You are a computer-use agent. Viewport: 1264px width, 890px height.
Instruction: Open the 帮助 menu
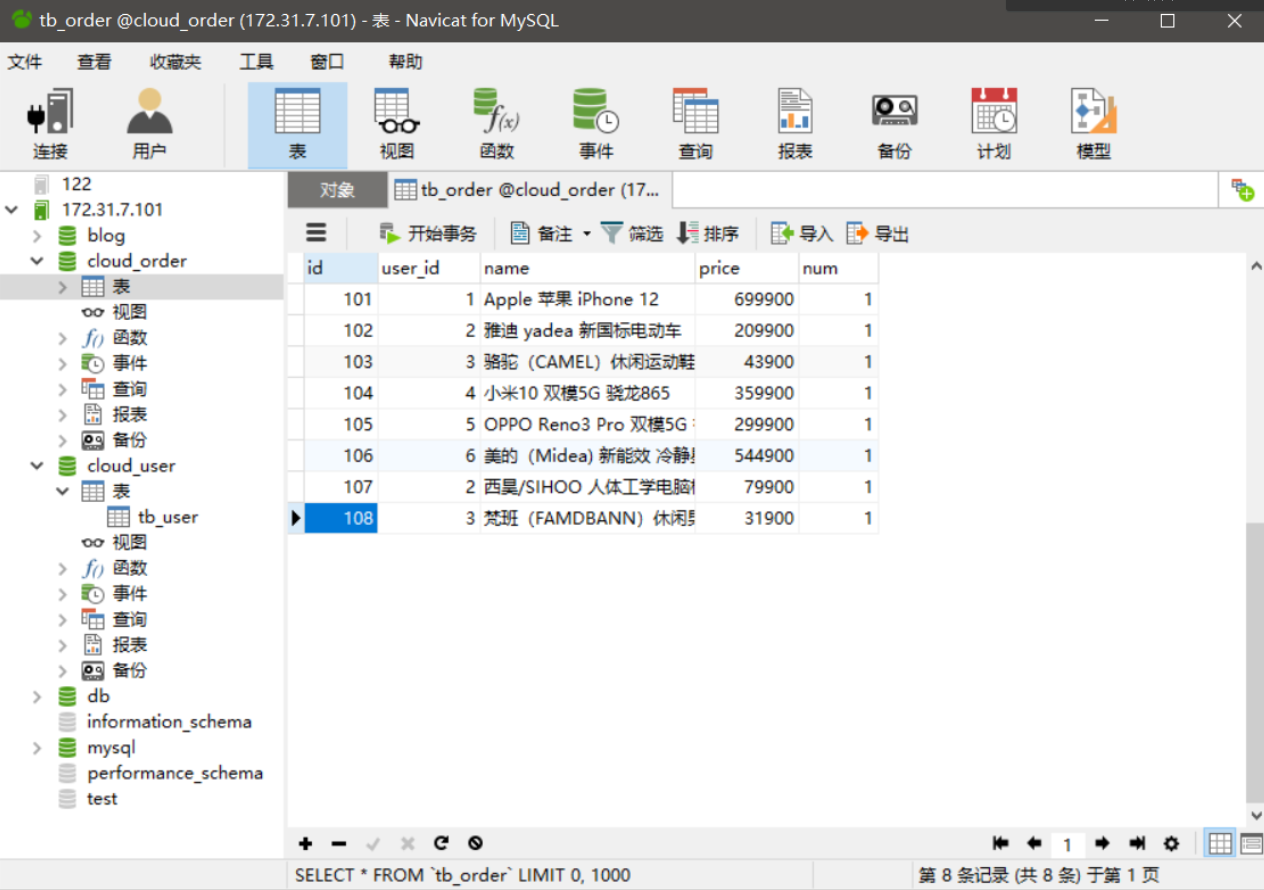(405, 62)
